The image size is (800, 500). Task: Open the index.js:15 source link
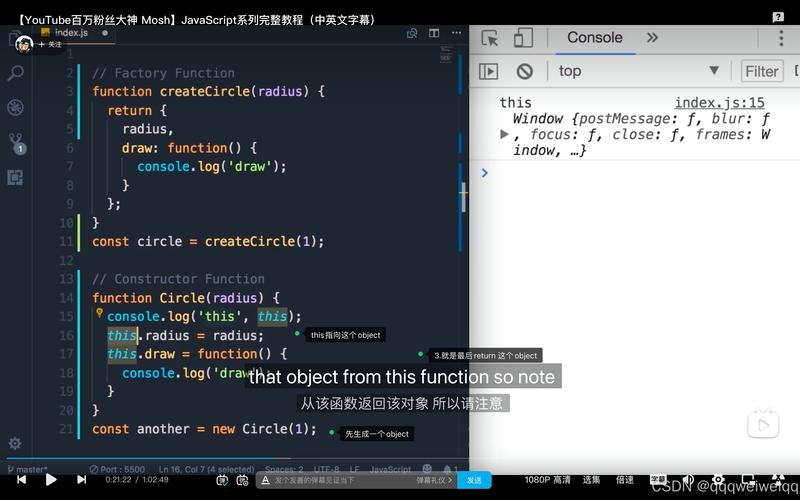[719, 102]
